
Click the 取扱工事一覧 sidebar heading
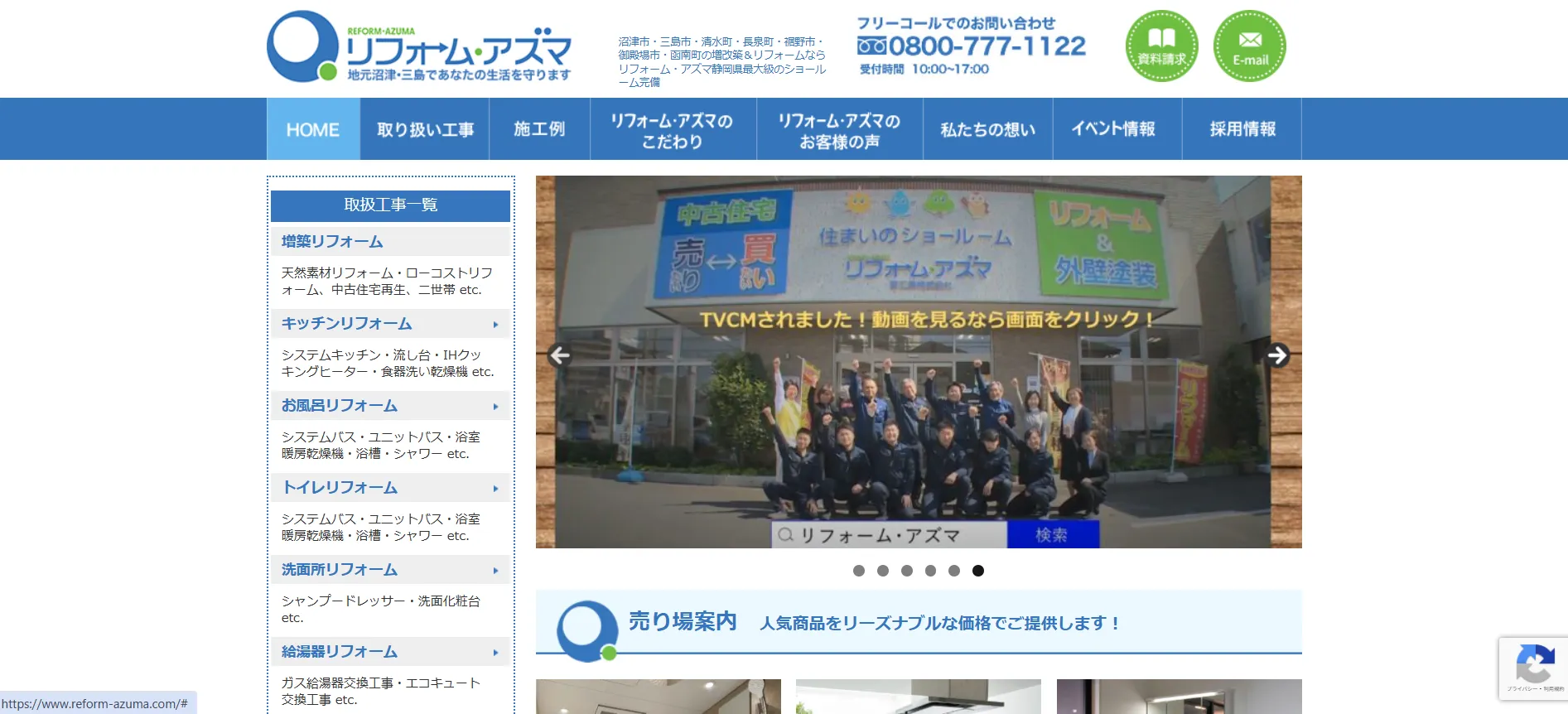tap(391, 205)
